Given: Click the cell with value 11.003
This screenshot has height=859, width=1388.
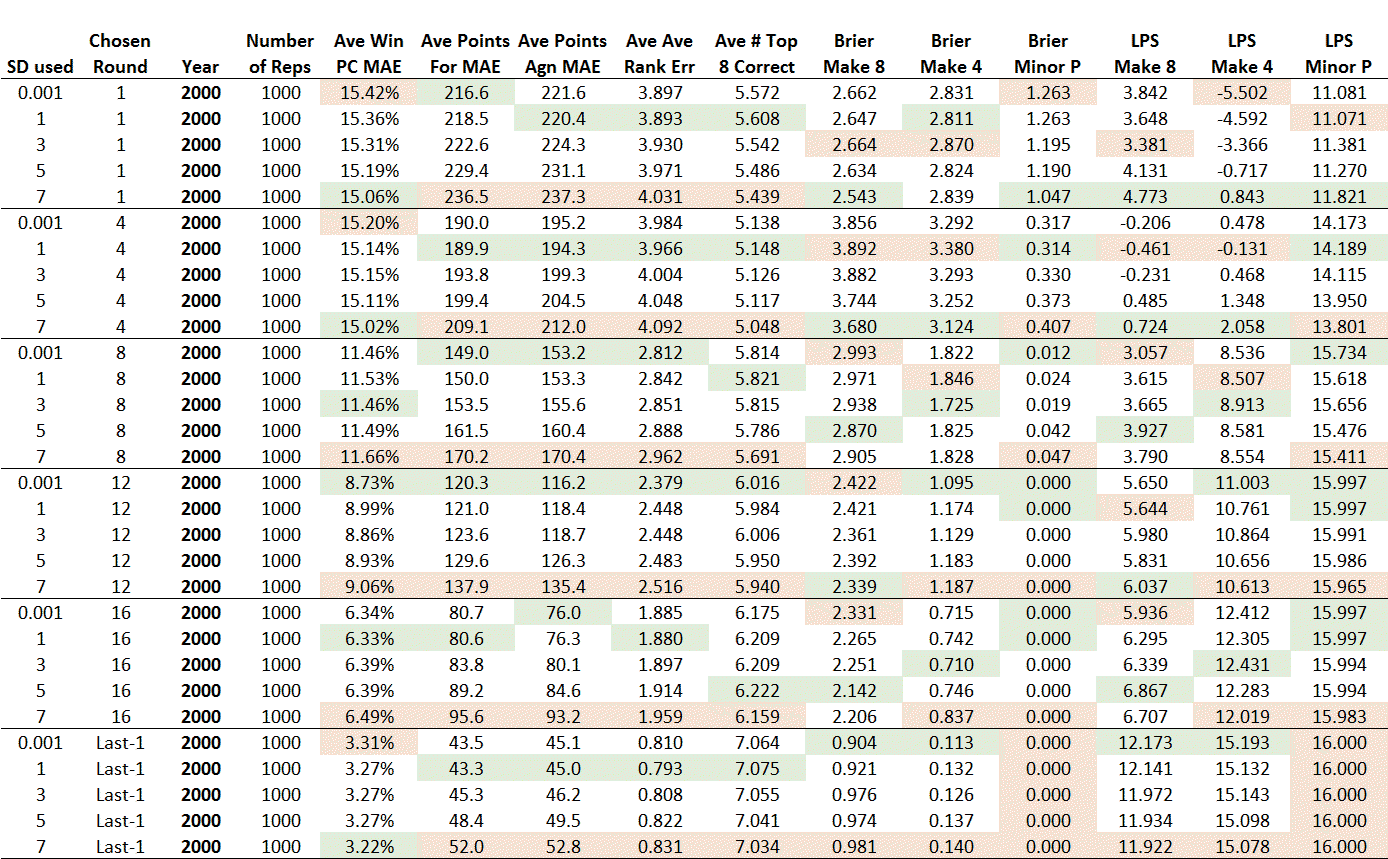Looking at the screenshot, I should tap(1242, 483).
